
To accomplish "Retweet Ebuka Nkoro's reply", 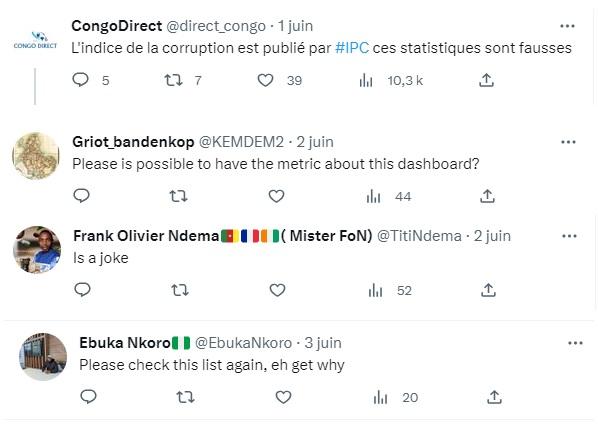I will 186,397.
